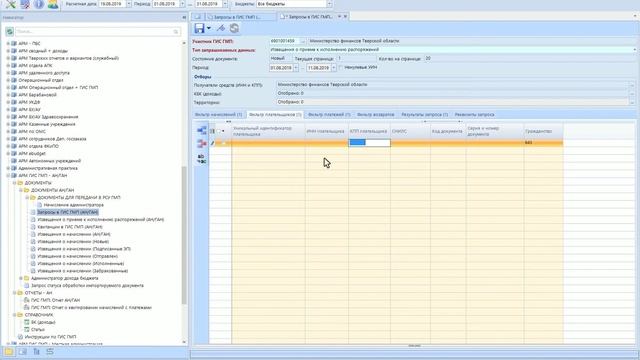Switch to the Реквизиты запроса tab
640x360 pixels.
(474, 115)
